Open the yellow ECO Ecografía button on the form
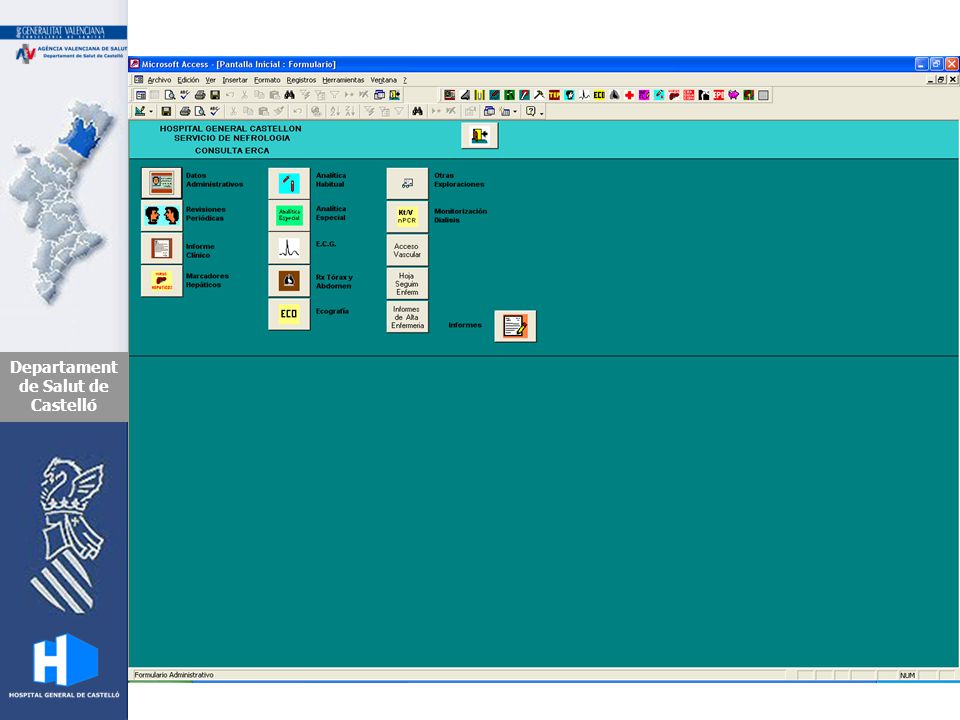Screen dimensions: 960x720 click(x=289, y=314)
